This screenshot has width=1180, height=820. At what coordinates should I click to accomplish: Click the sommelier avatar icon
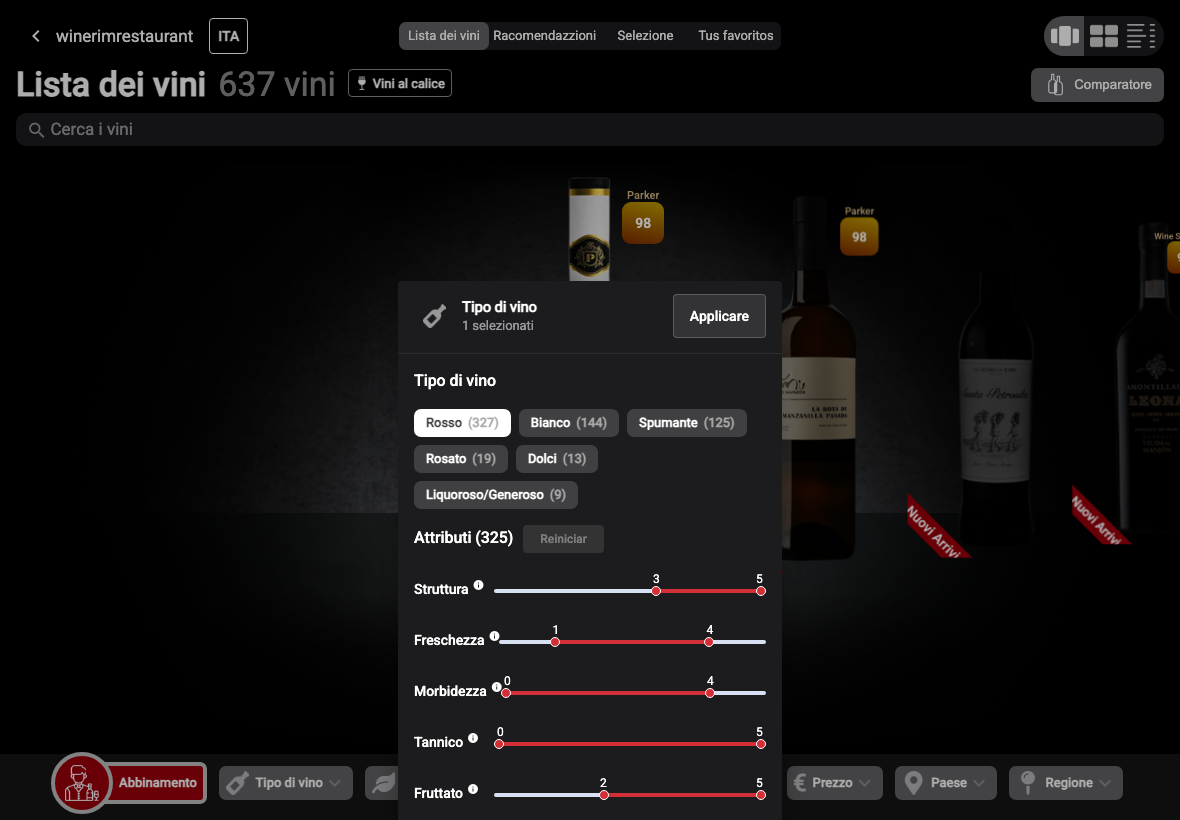coord(81,783)
